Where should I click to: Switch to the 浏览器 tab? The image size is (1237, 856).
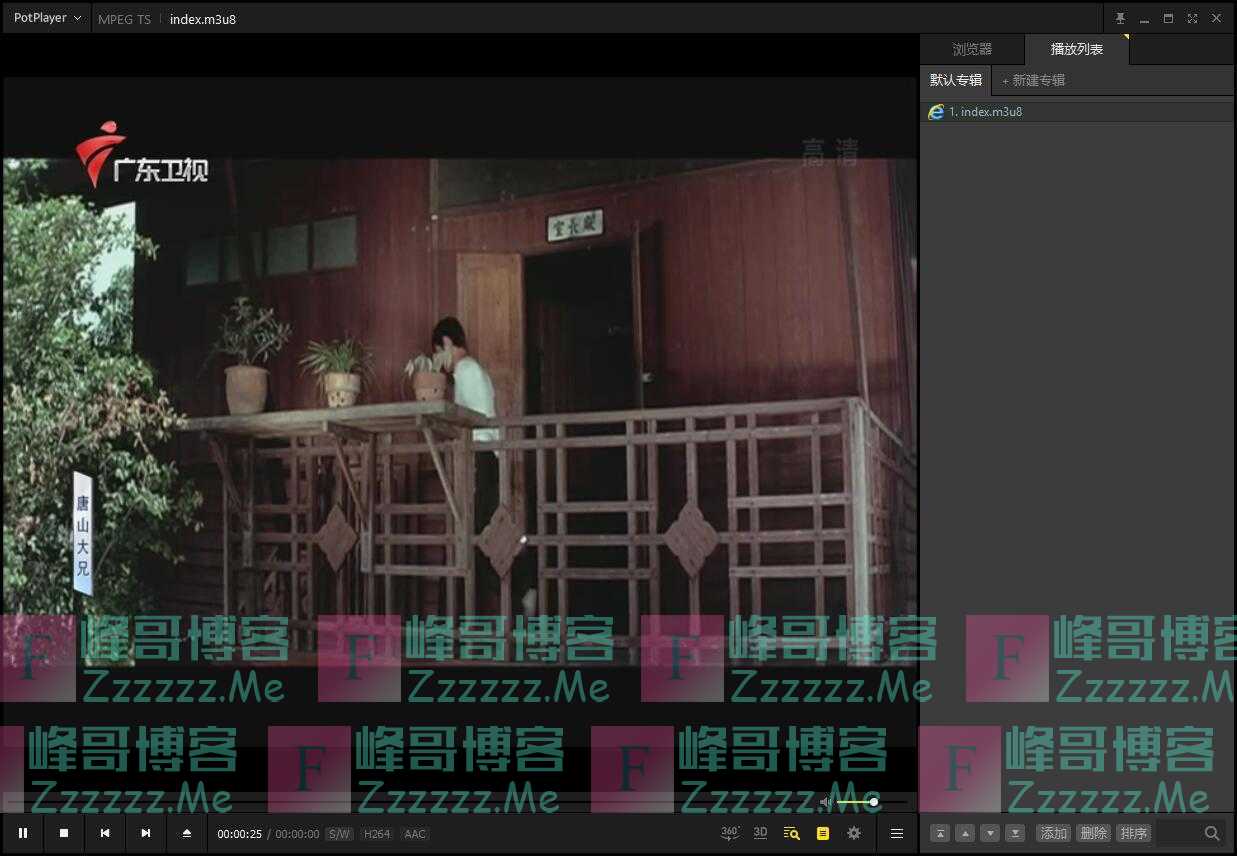coord(971,49)
